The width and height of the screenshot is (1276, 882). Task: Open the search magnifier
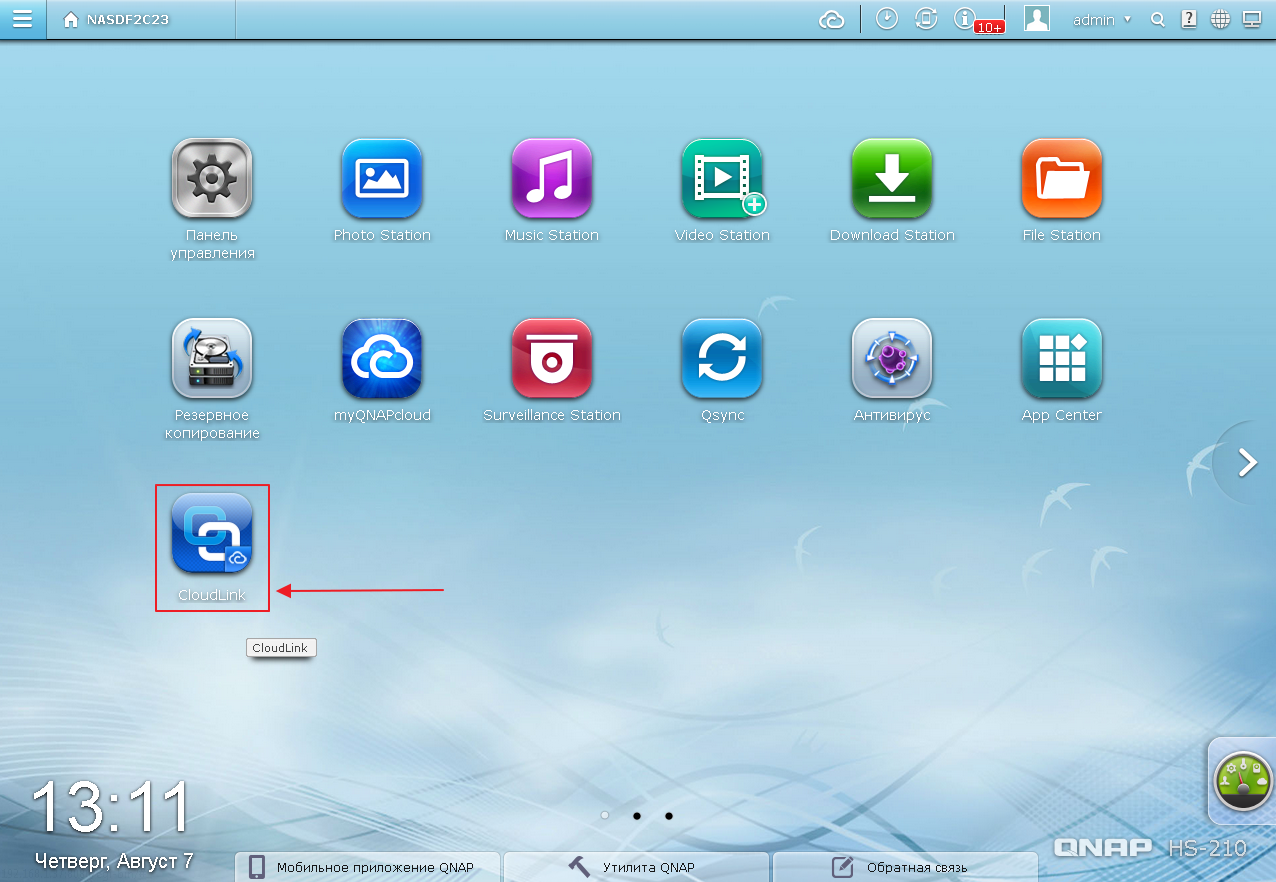(1158, 19)
